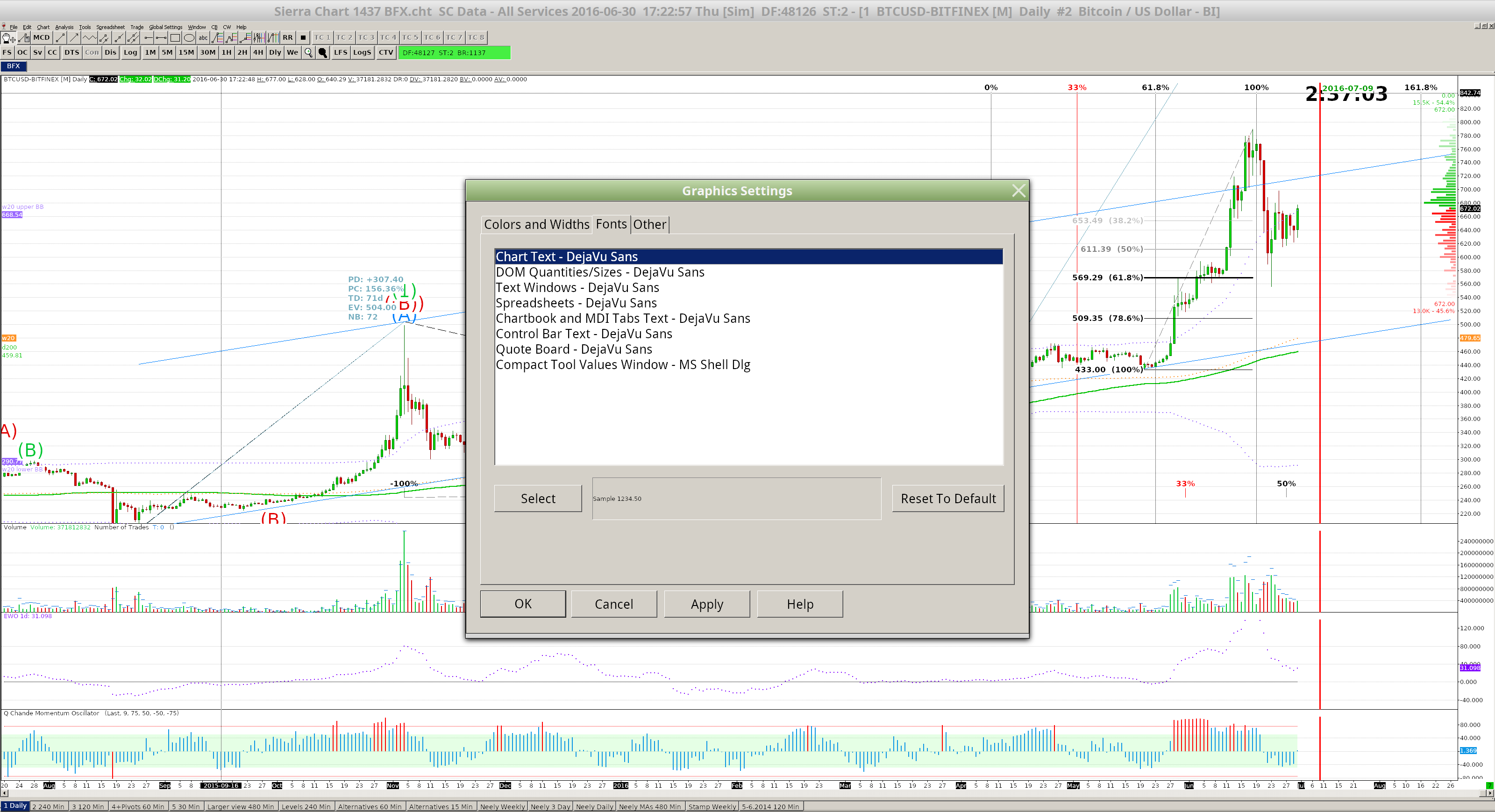Click the zoom-in magnifier icon
Viewport: 1495px width, 812px height.
click(309, 53)
